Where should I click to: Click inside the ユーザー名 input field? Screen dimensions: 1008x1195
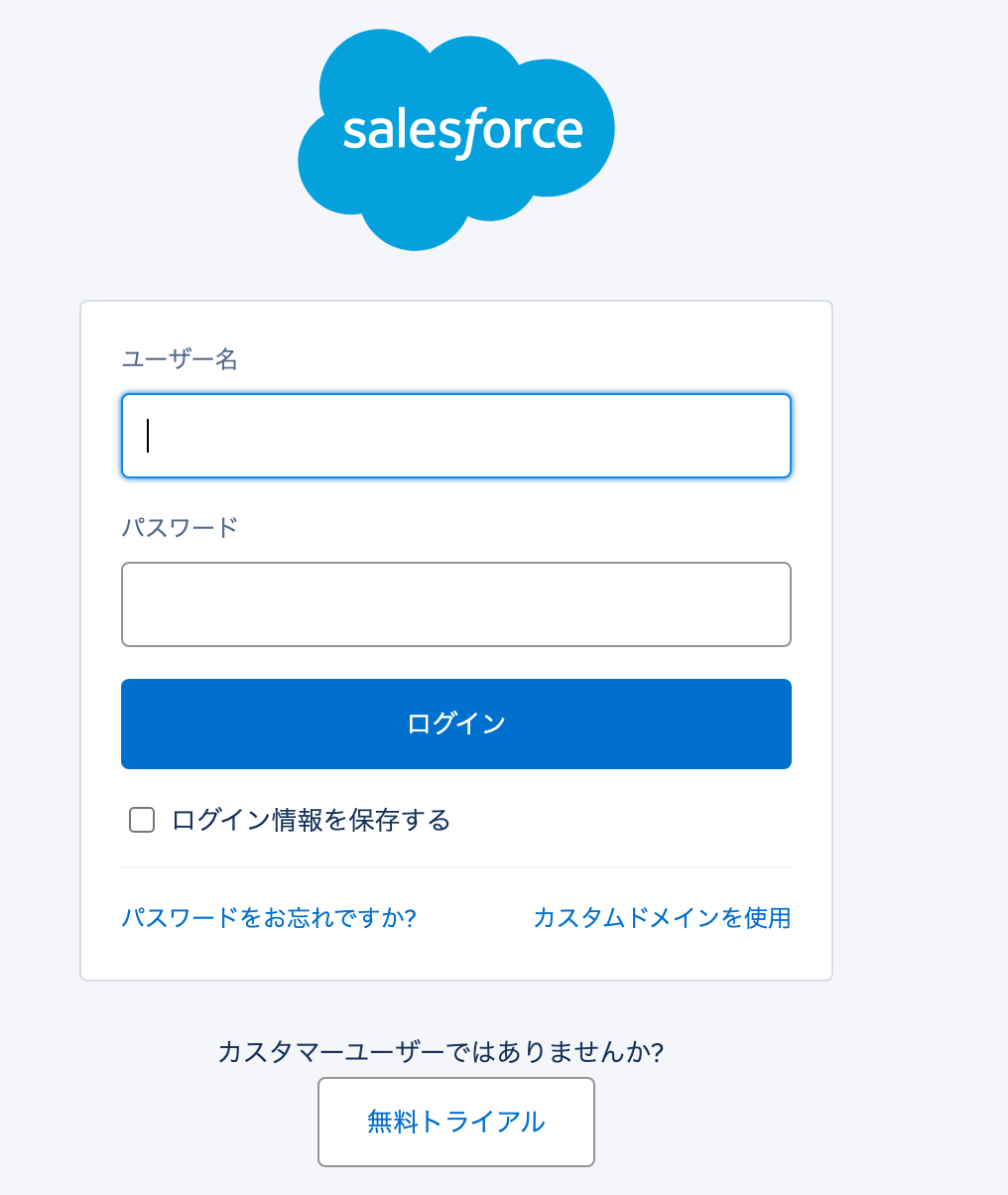pos(456,436)
